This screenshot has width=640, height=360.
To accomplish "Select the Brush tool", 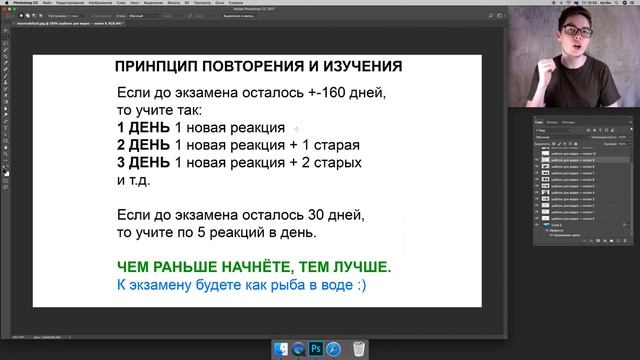I will (6, 76).
